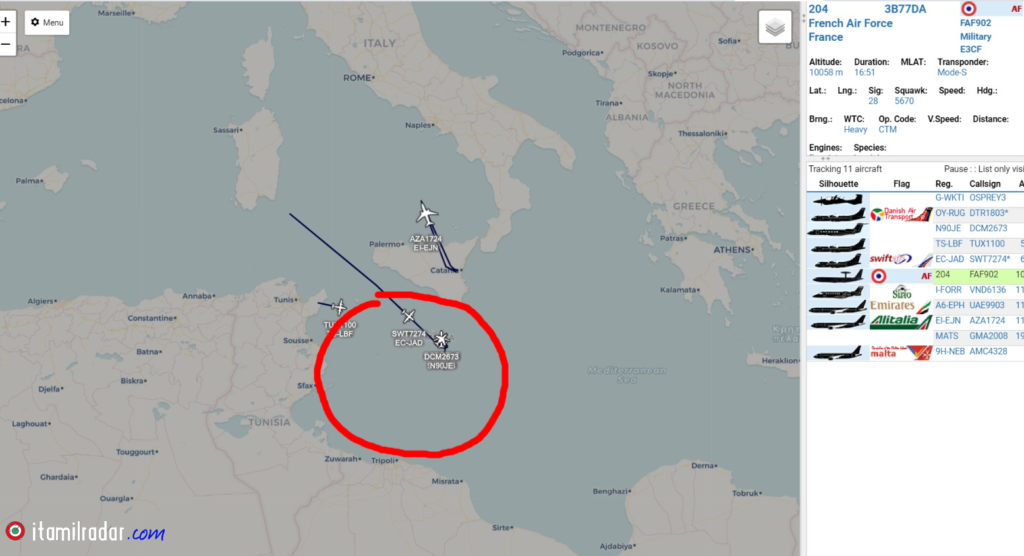Click the zoom in plus button
This screenshot has height=556, width=1024.
(x=6, y=22)
